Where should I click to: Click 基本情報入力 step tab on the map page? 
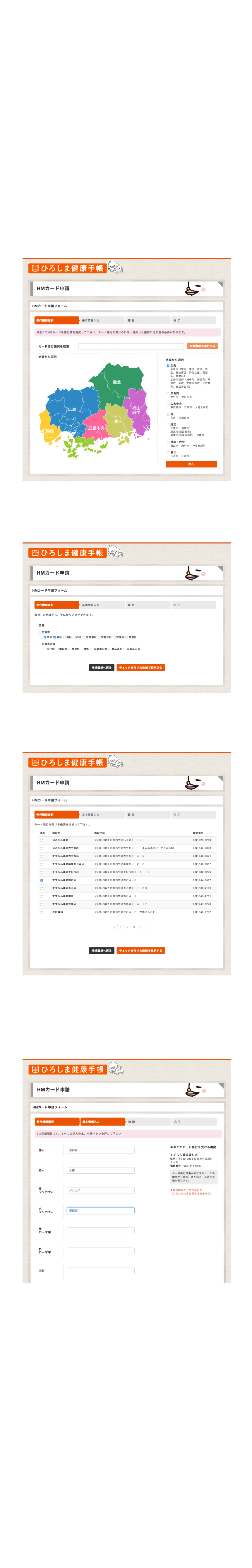(102, 320)
